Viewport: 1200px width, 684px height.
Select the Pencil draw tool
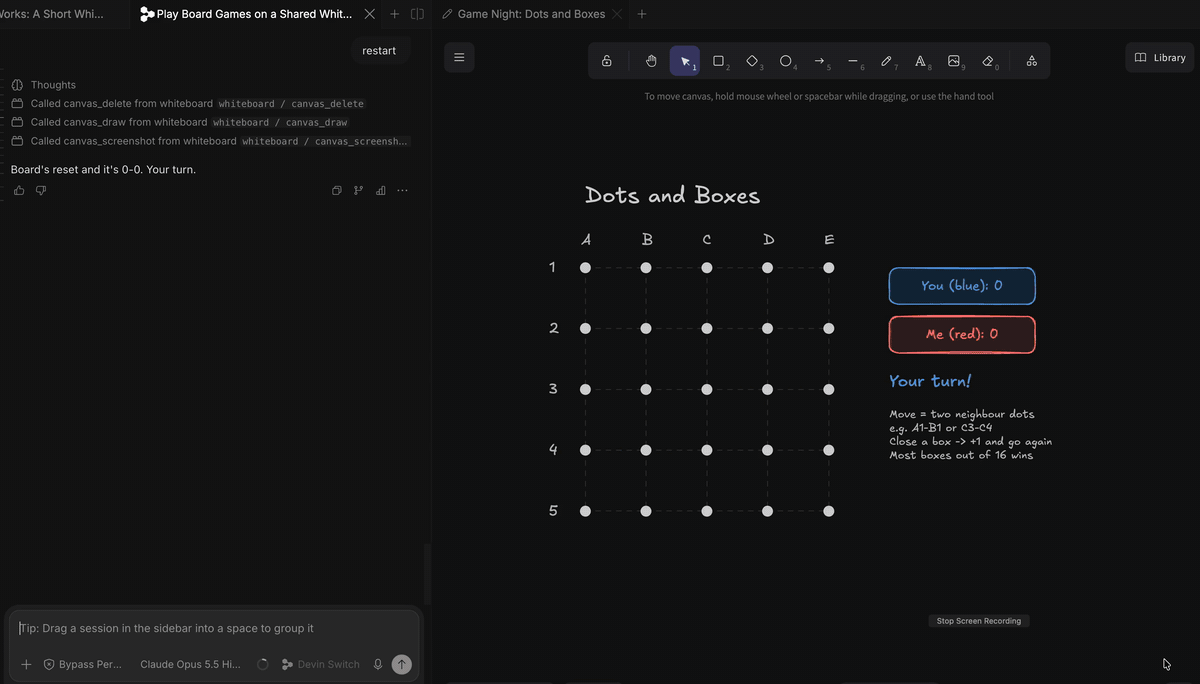point(886,61)
